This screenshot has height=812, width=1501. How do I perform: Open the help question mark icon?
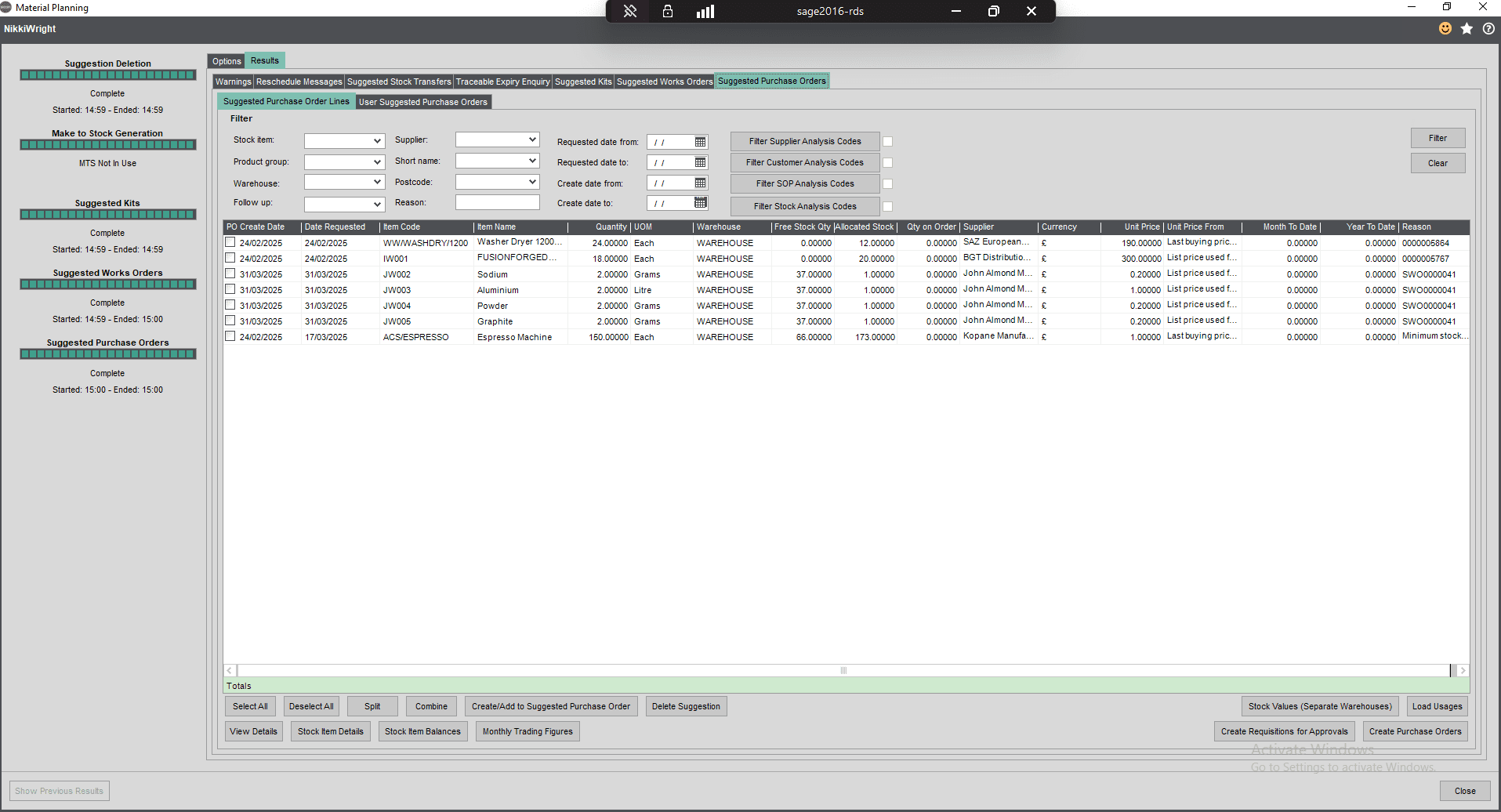[1488, 28]
